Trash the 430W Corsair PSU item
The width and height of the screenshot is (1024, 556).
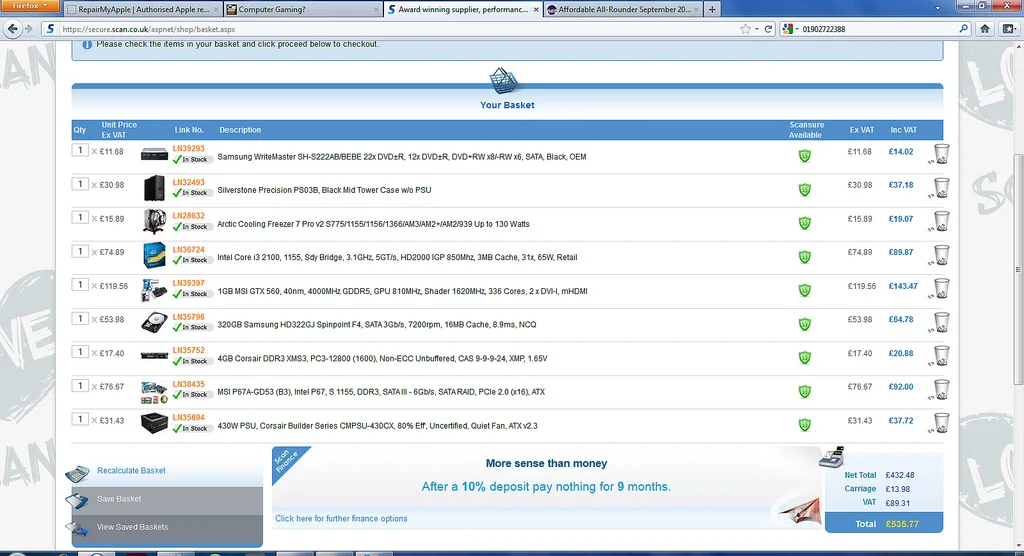[x=941, y=423]
